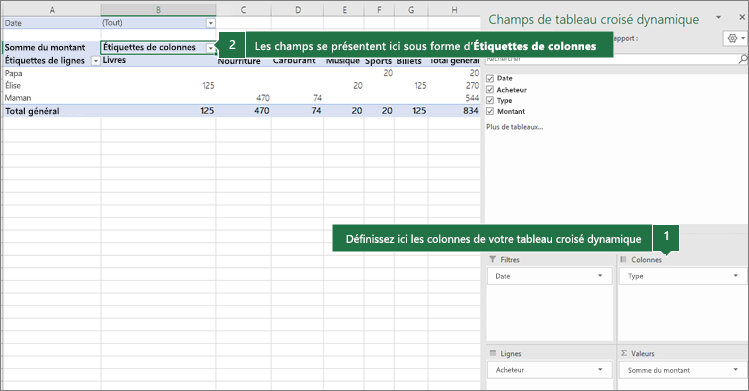Expand the Date item in Filtres area
Image resolution: width=749 pixels, height=391 pixels.
[600, 276]
